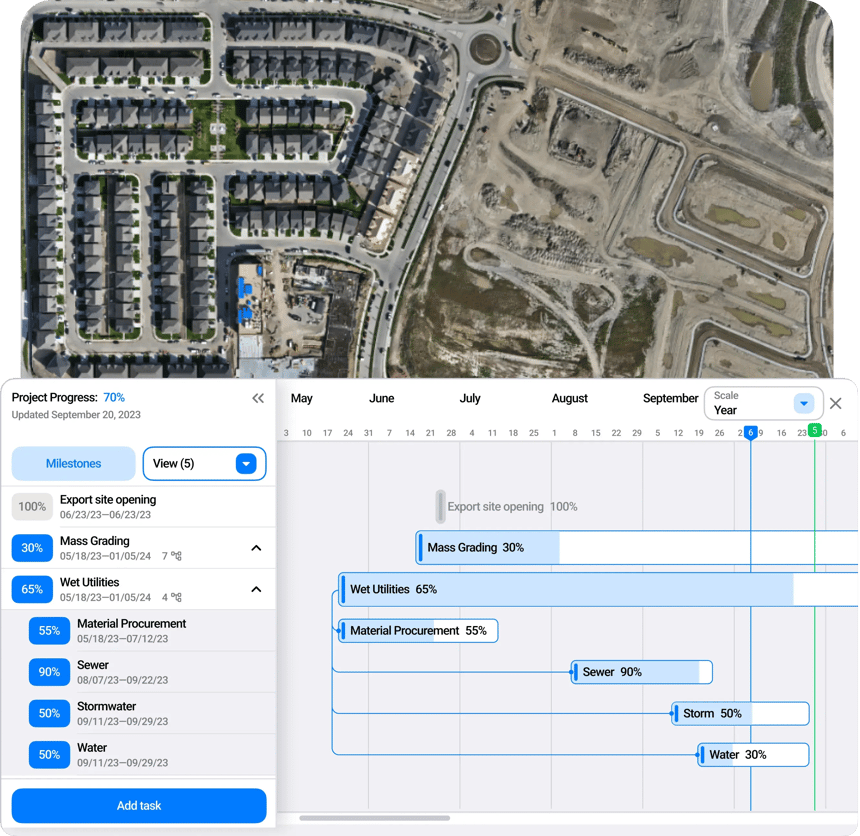Click the 55% badge on Material Procurement
This screenshot has width=860, height=836.
coord(49,631)
